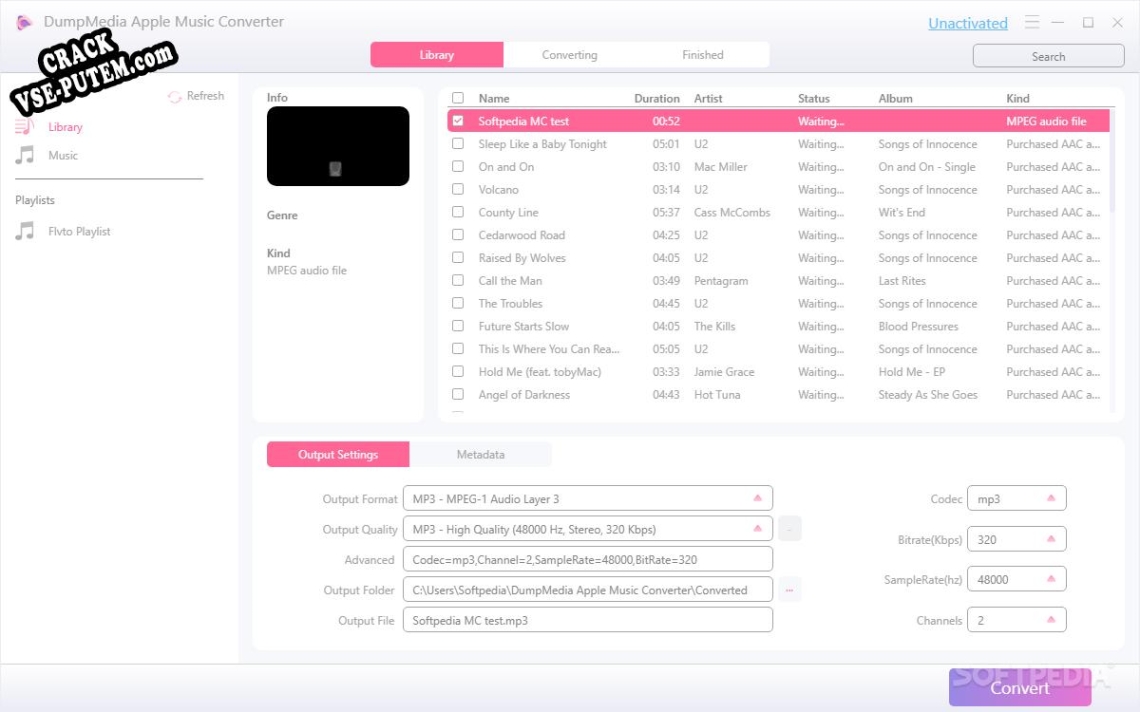Click artist Cass McCombs cell
This screenshot has height=712, width=1140.
[x=732, y=212]
